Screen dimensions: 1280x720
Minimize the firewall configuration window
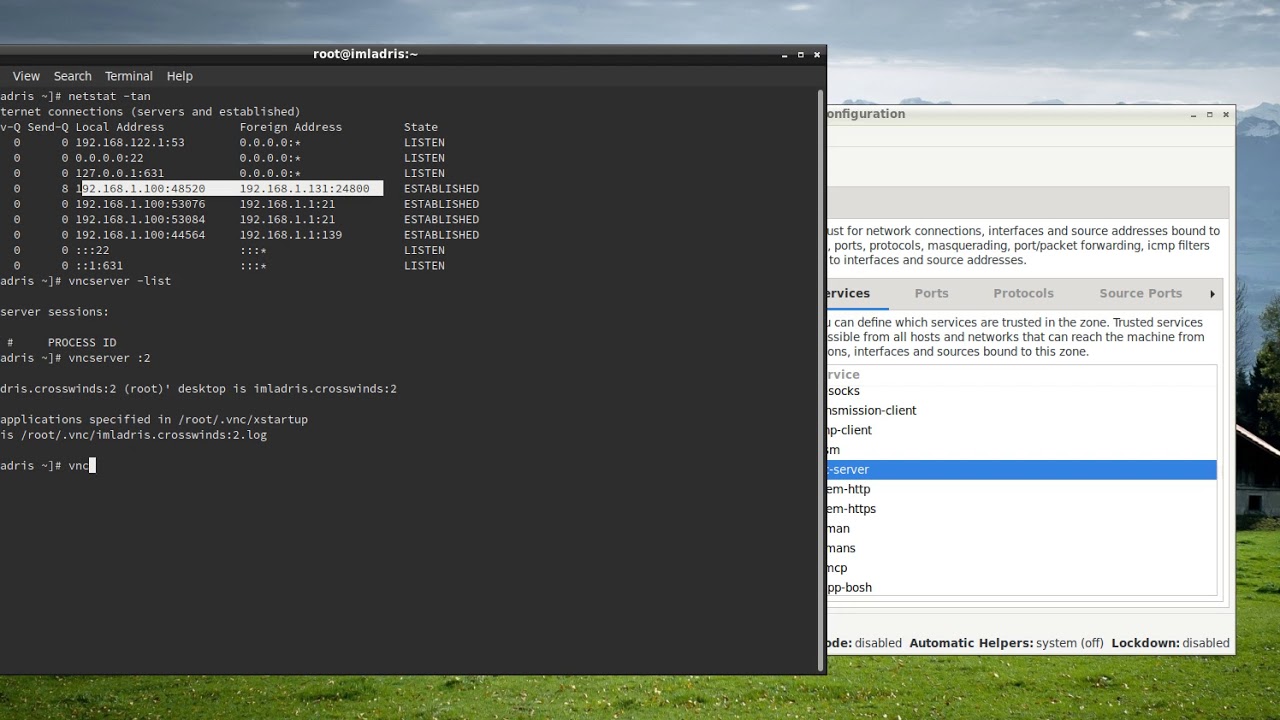coord(1193,115)
